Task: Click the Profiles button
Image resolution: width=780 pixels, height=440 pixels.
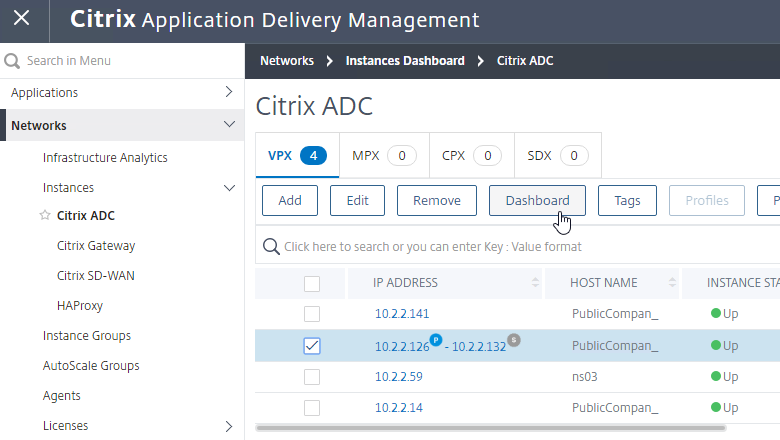Action: point(707,200)
